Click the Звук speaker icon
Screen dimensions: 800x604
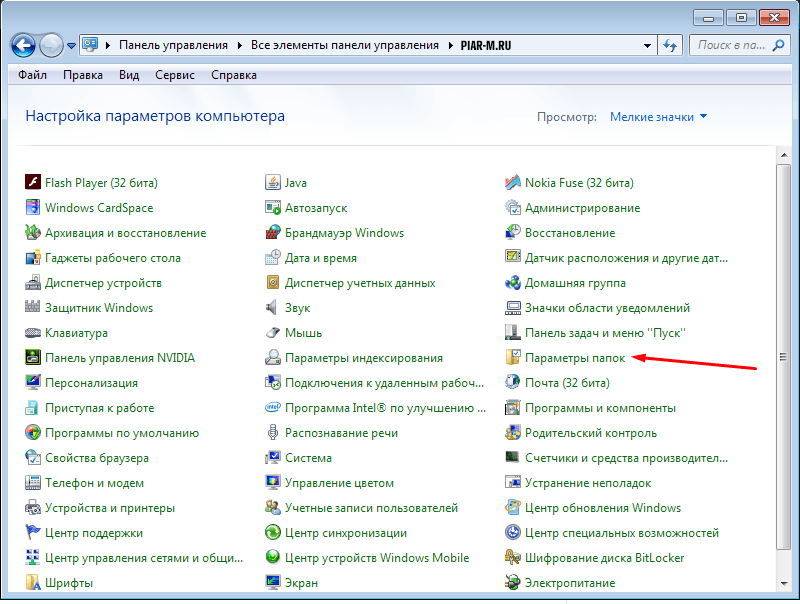pyautogui.click(x=273, y=307)
